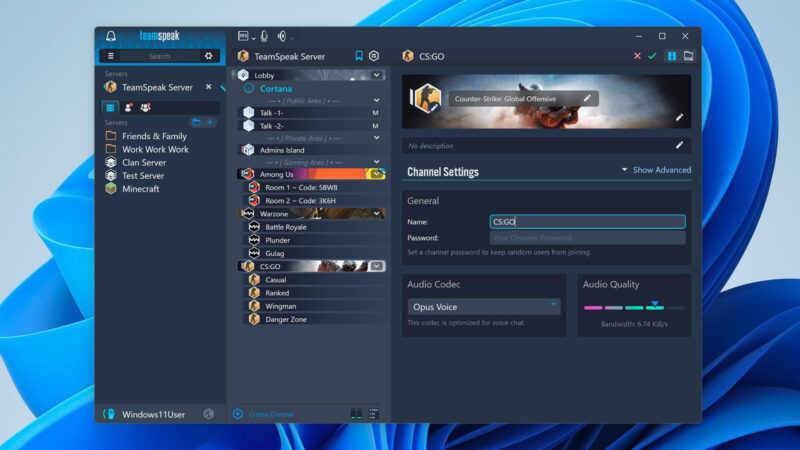The width and height of the screenshot is (800, 450).
Task: Mute the microphone
Action: (264, 36)
